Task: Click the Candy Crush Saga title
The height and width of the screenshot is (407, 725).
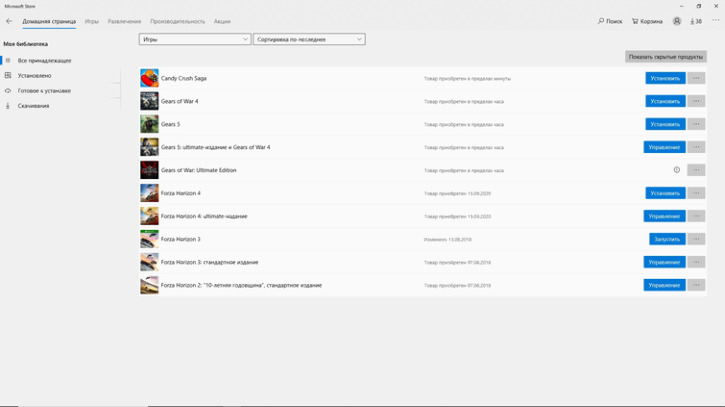Action: click(x=184, y=78)
